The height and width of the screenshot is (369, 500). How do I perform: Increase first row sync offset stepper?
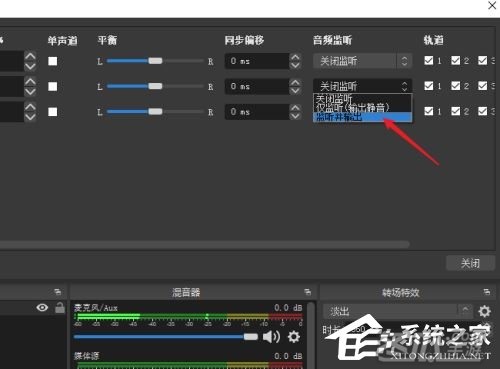coord(295,57)
